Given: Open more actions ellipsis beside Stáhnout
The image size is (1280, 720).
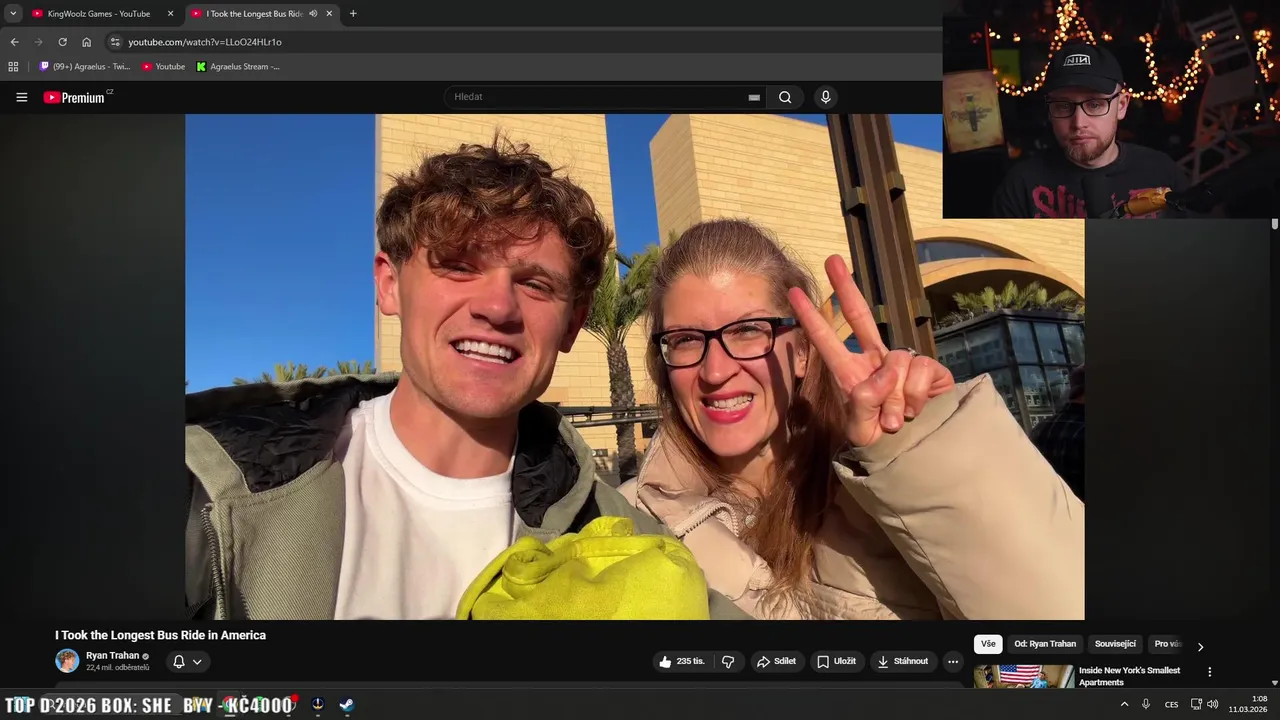Looking at the screenshot, I should point(952,661).
